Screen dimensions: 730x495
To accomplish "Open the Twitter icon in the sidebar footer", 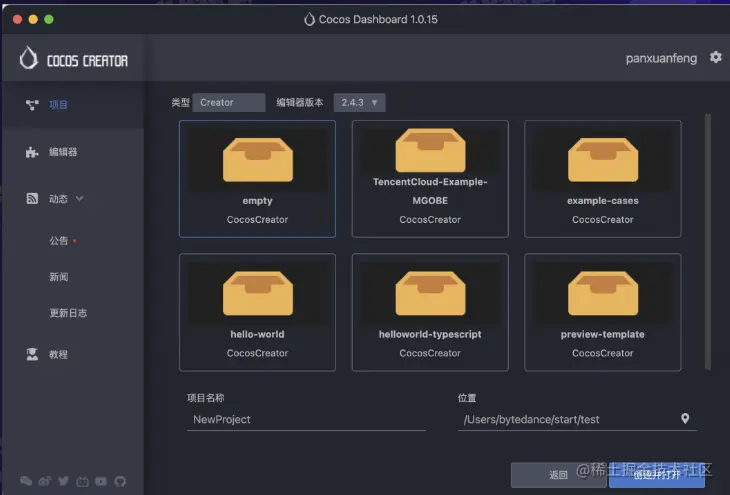I will click(64, 481).
